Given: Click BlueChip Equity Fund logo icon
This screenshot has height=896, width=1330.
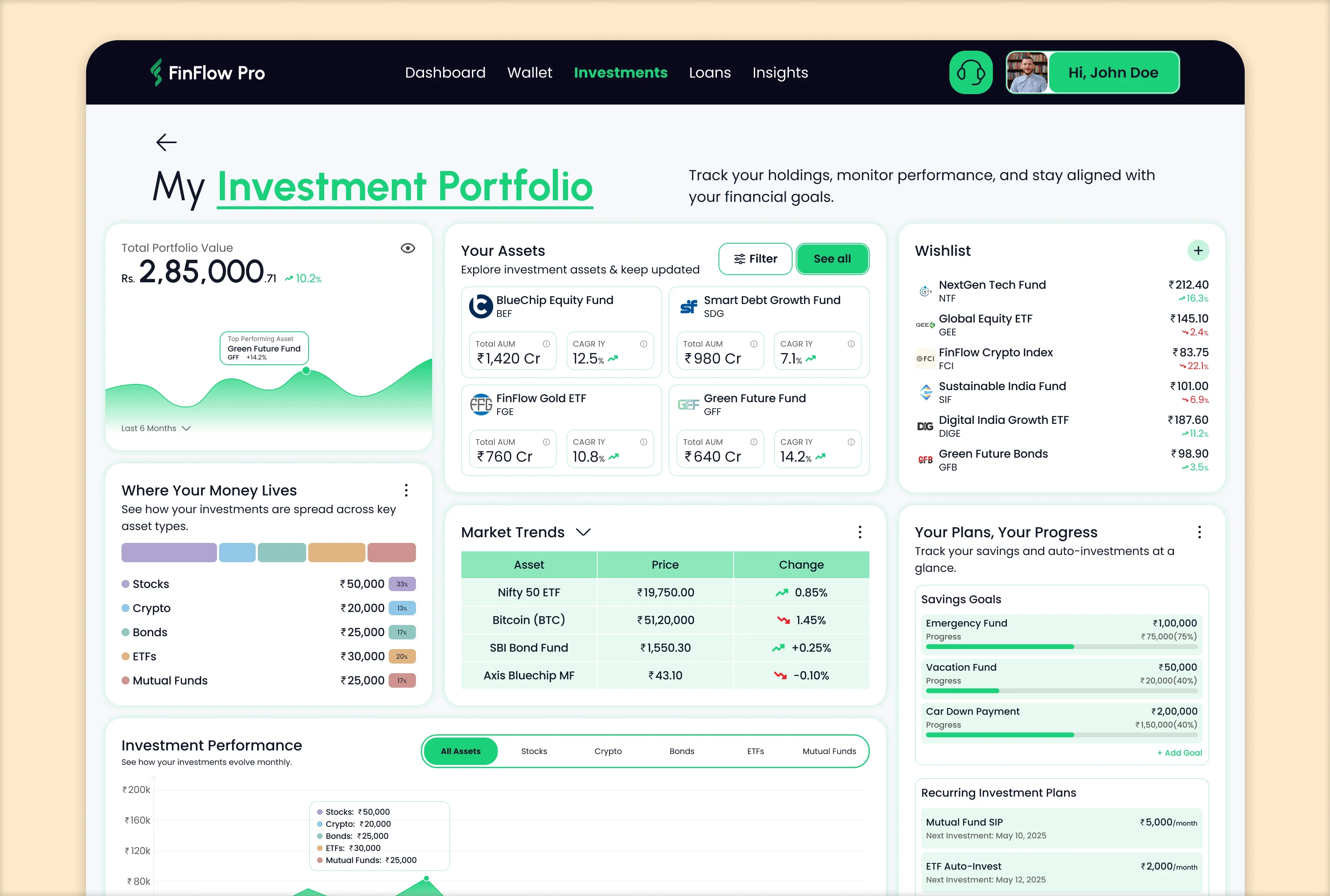Looking at the screenshot, I should pyautogui.click(x=481, y=306).
